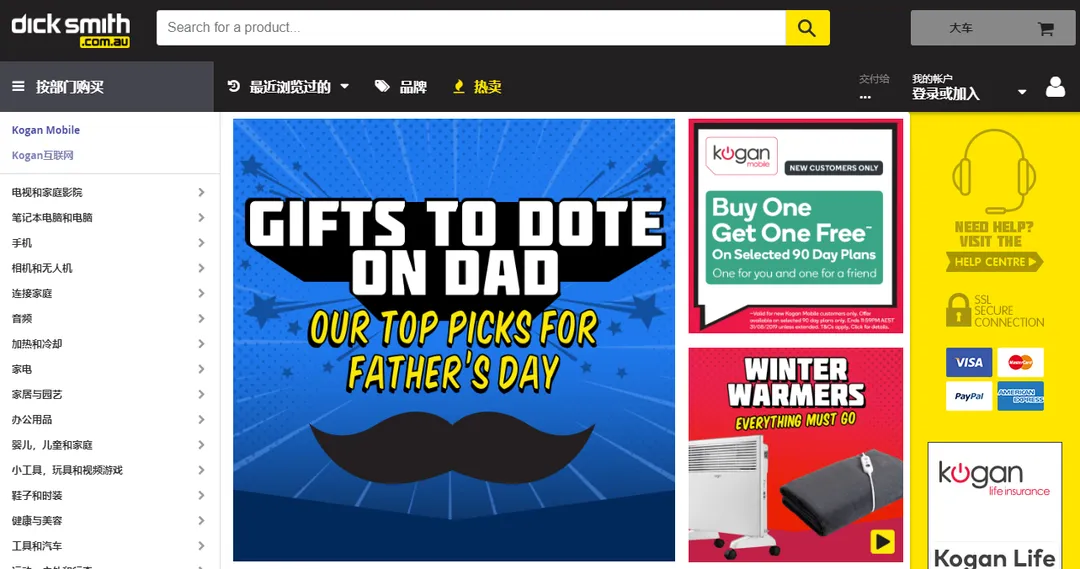
Task: Open the 家电 category
Action: [x=22, y=369]
